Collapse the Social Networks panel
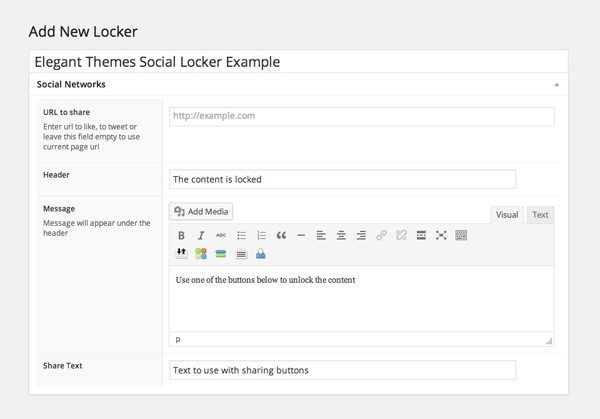This screenshot has height=419, width=600. tap(556, 85)
